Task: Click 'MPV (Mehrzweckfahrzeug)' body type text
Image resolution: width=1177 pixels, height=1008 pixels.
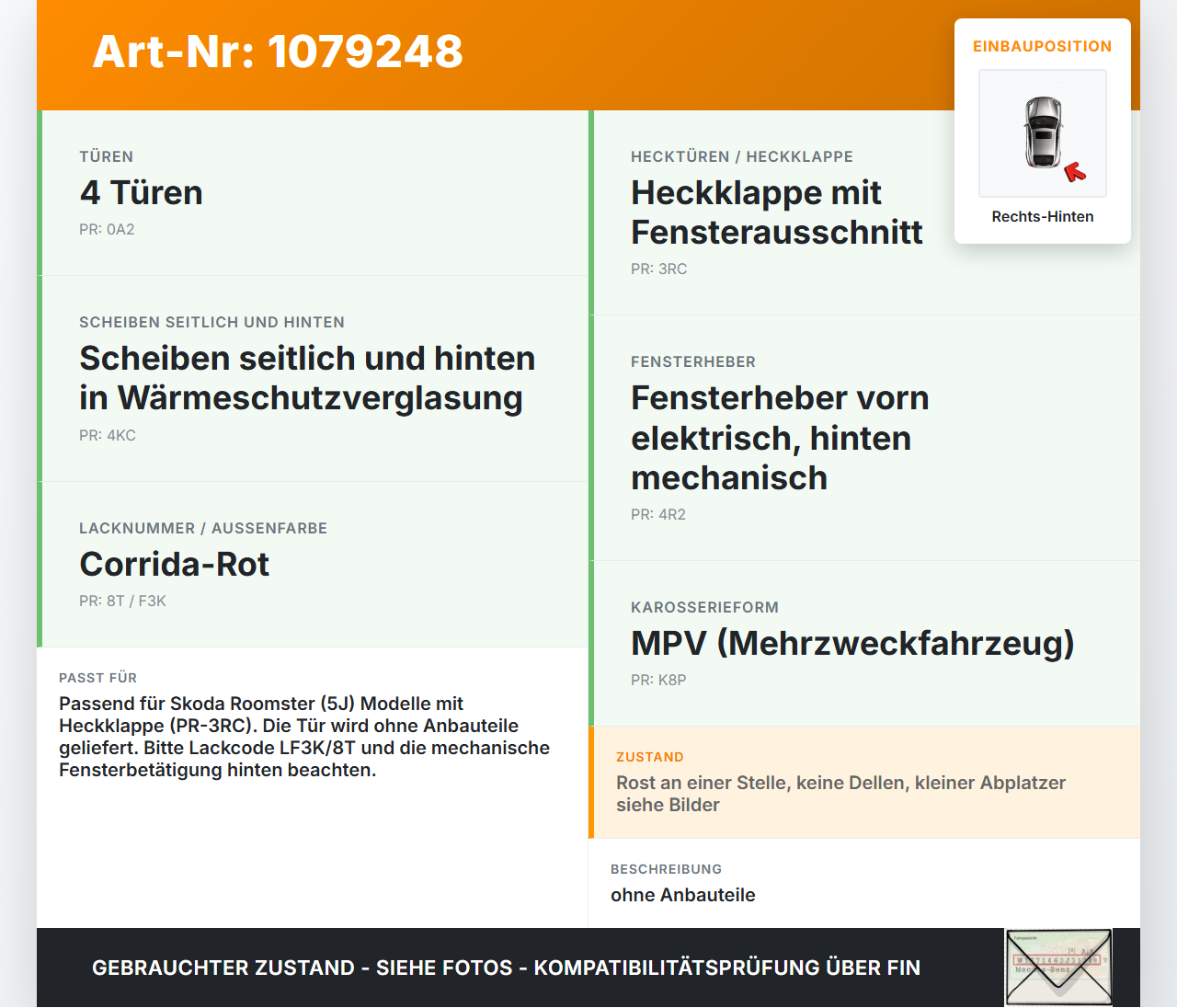Action: coord(852,643)
